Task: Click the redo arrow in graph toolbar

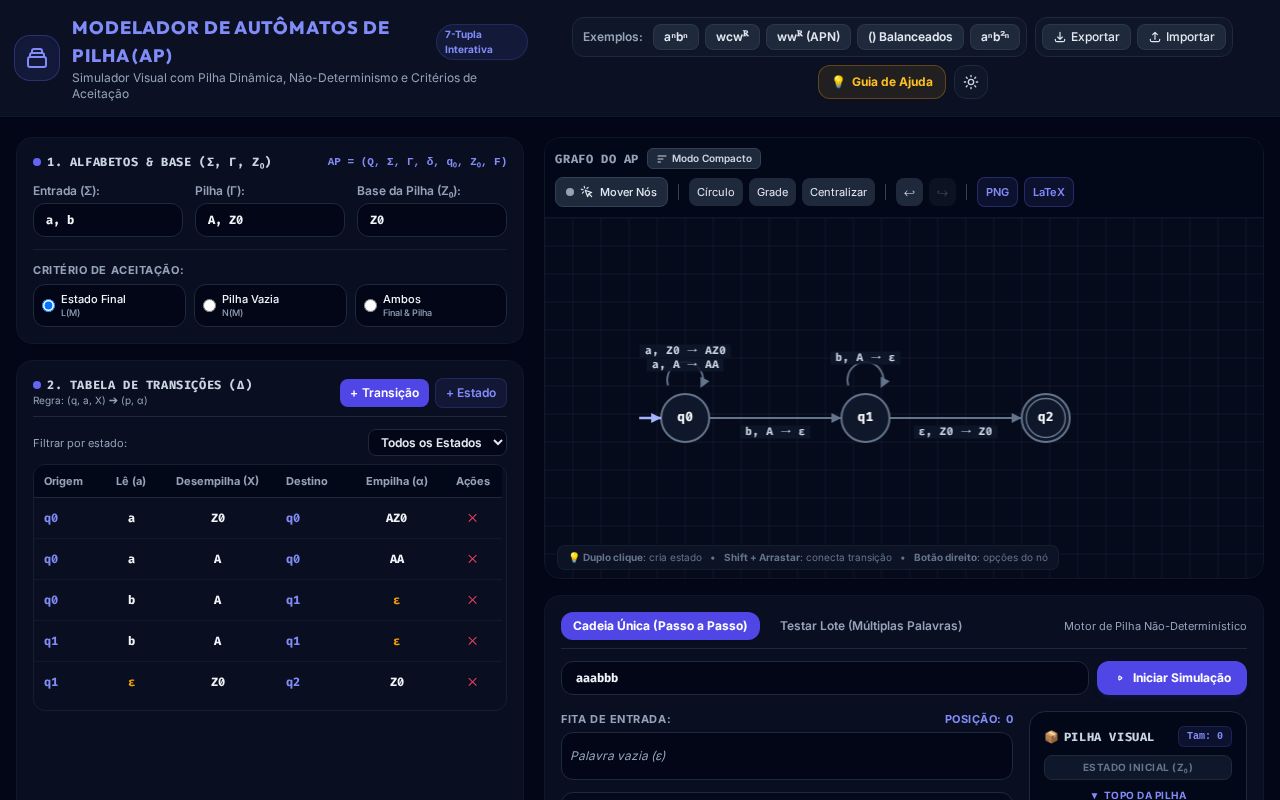Action: (942, 192)
